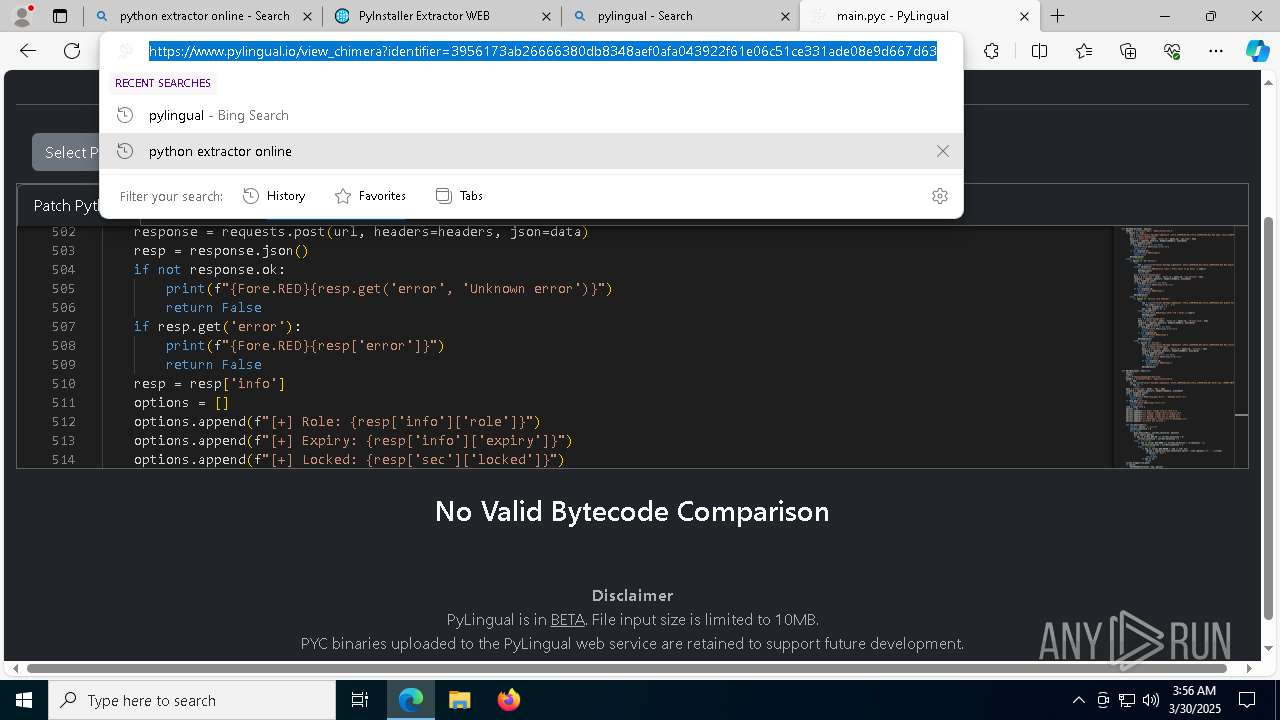Open network settings in system tray
Viewport: 1280px width, 720px height.
[1127, 700]
